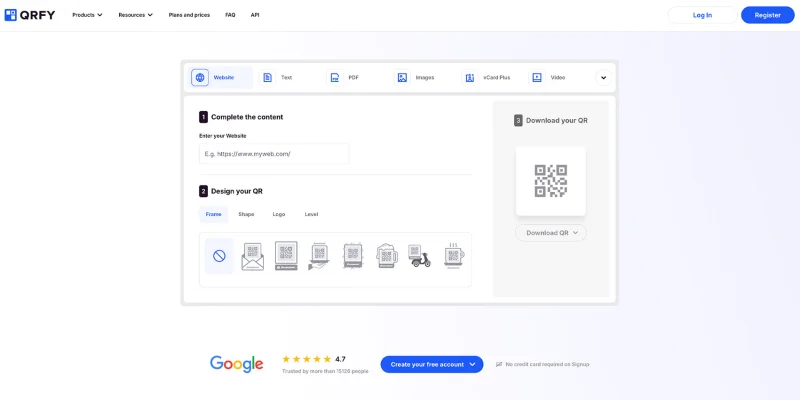
Task: Select the PDF QR type
Action: (x=345, y=77)
